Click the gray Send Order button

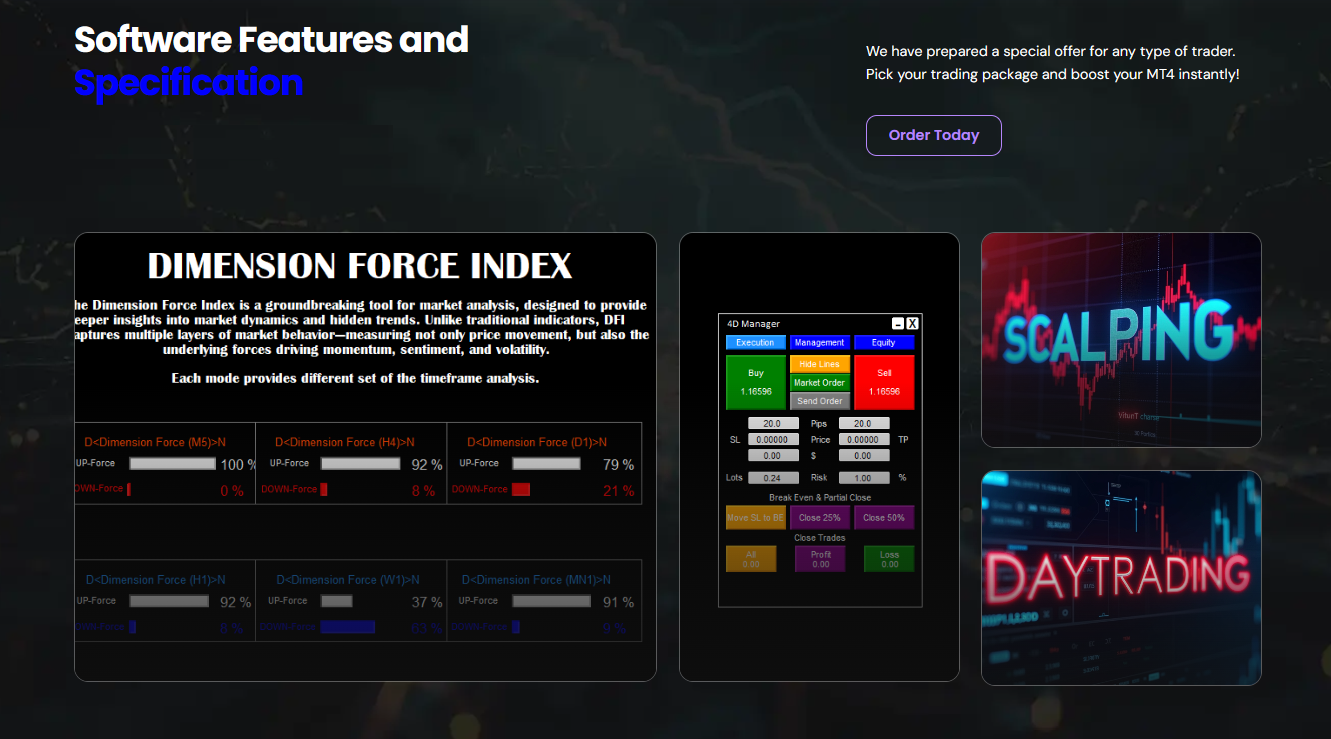(x=819, y=401)
